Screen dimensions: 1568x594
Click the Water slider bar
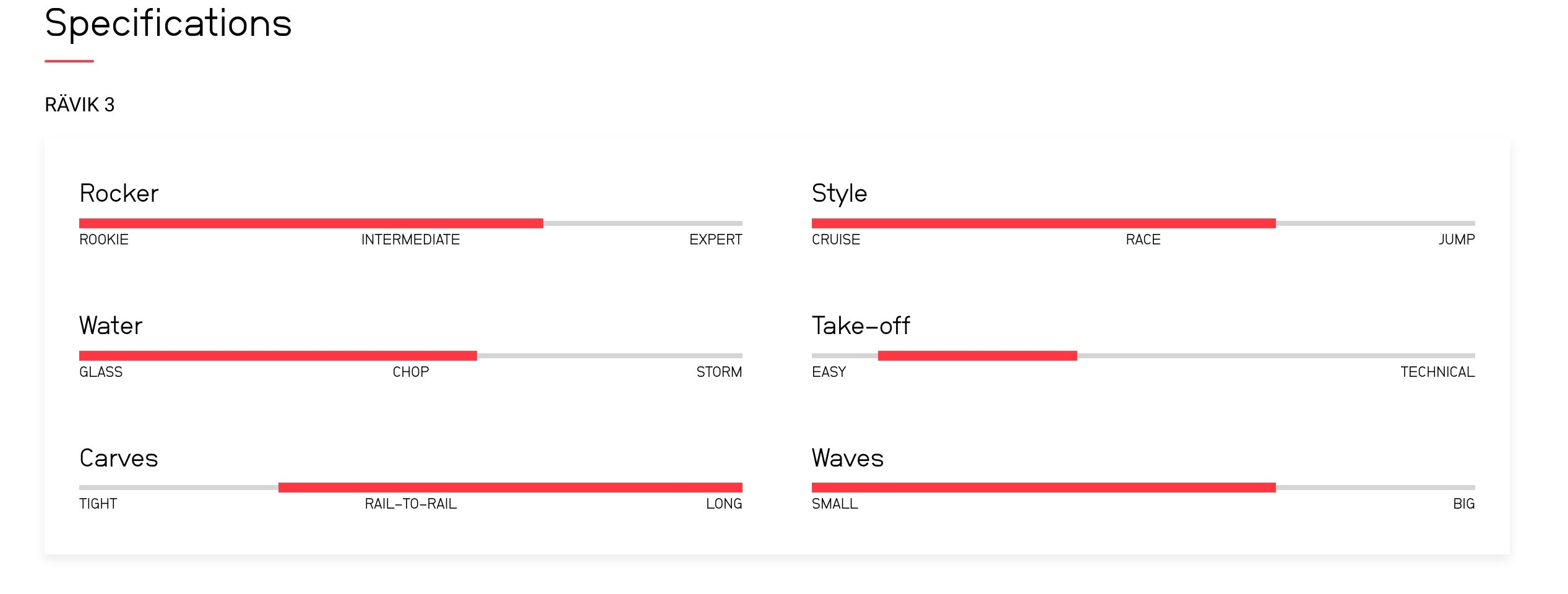tap(410, 356)
